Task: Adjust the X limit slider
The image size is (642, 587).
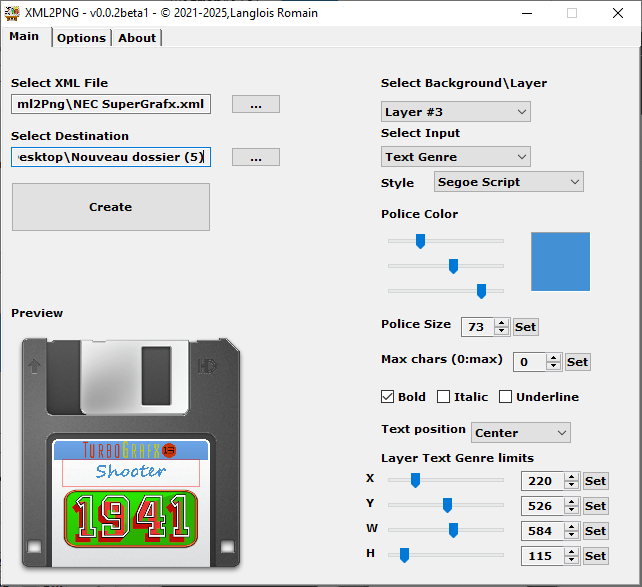Action: 416,480
